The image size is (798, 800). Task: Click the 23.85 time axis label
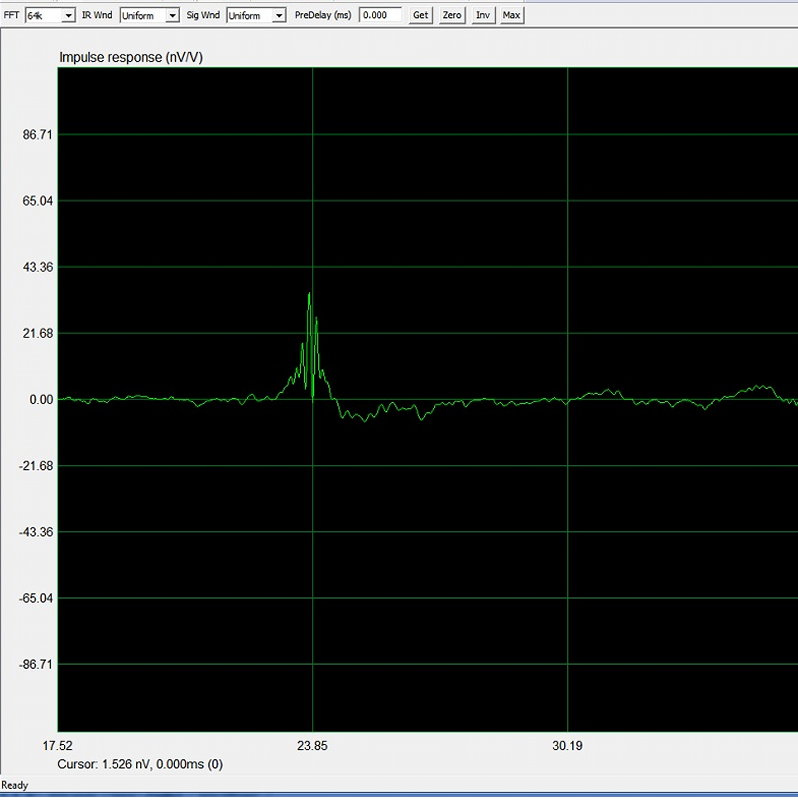pyautogui.click(x=313, y=746)
